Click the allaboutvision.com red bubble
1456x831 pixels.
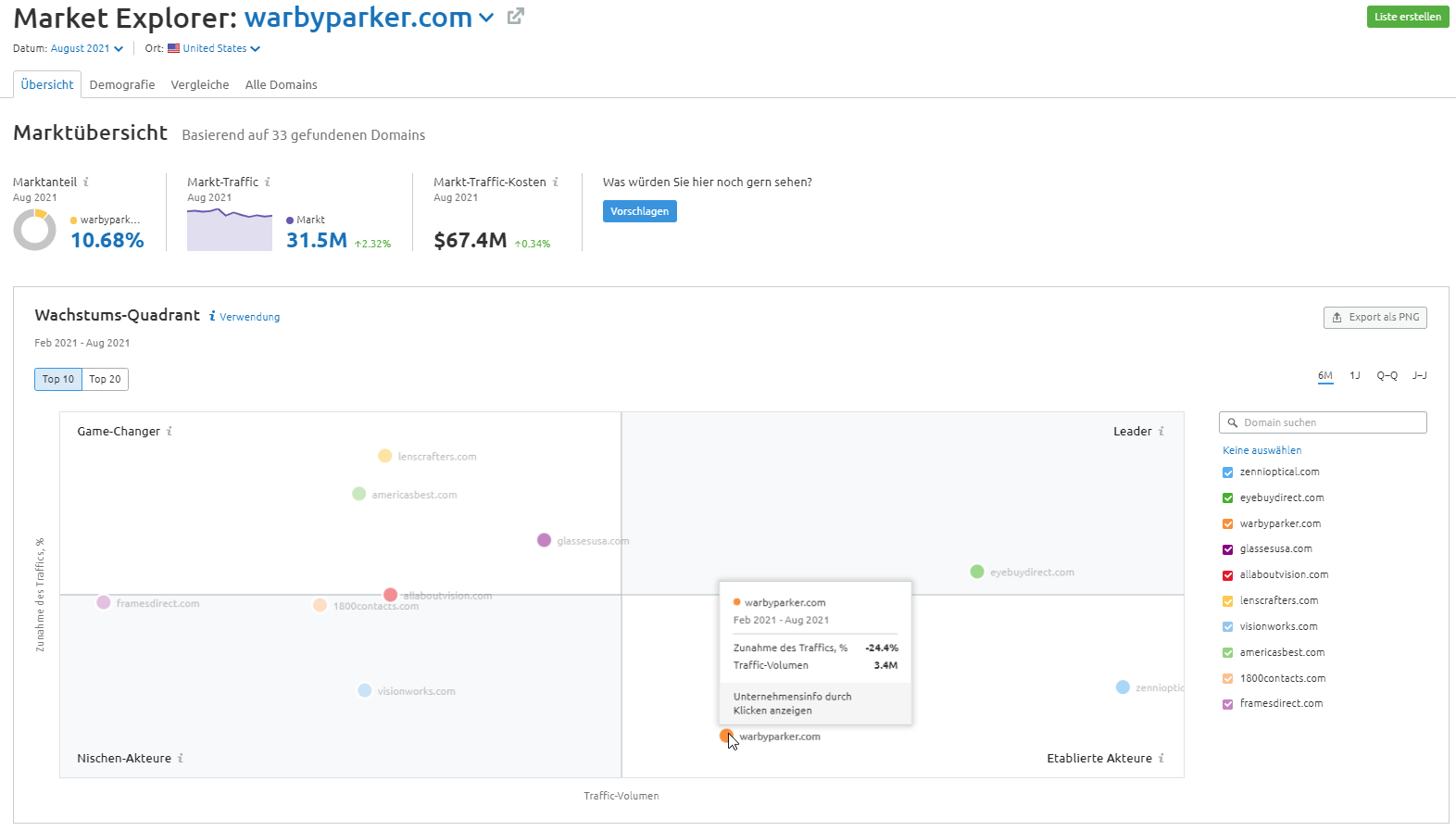pos(391,595)
